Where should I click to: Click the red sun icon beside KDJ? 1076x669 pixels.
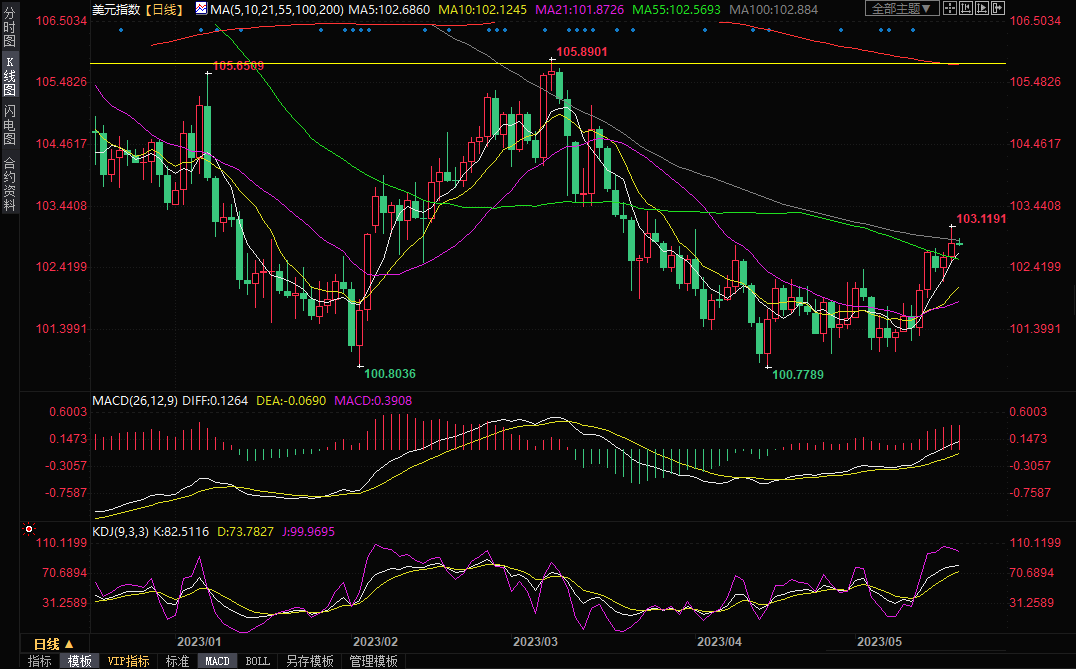click(29, 529)
